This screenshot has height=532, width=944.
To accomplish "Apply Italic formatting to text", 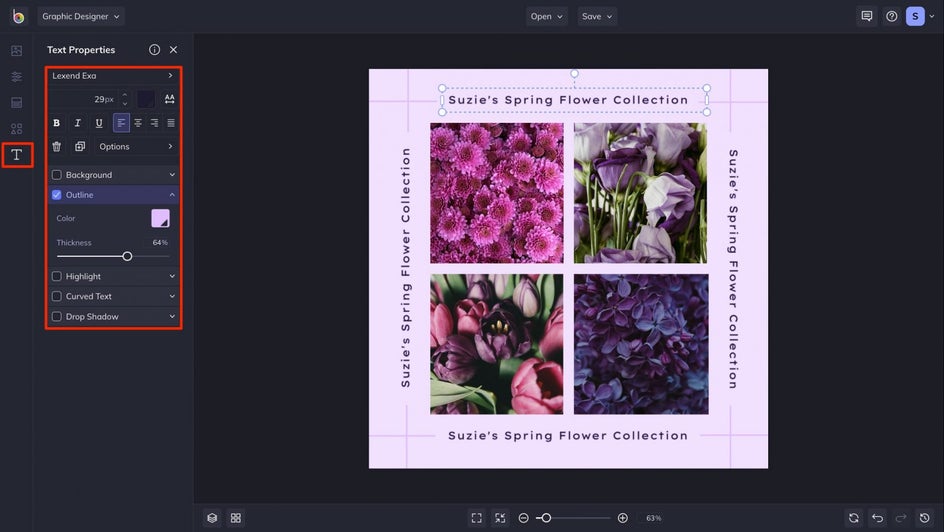I will pyautogui.click(x=77, y=123).
